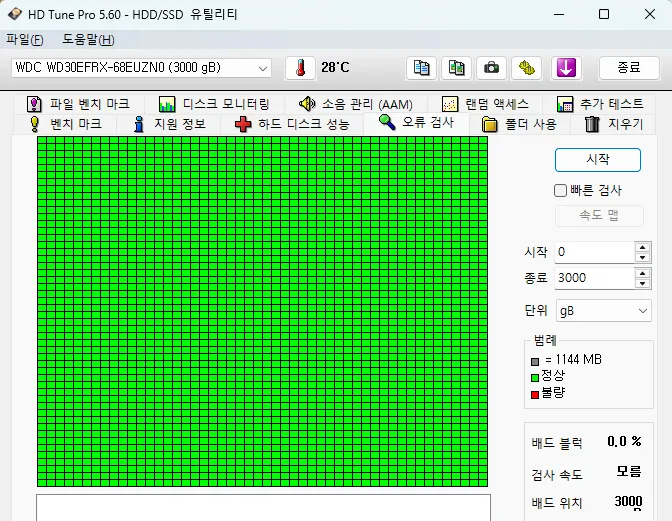Switch to the 하드 디스크 성능 tab
Viewport: 672px width, 521px height.
click(292, 124)
